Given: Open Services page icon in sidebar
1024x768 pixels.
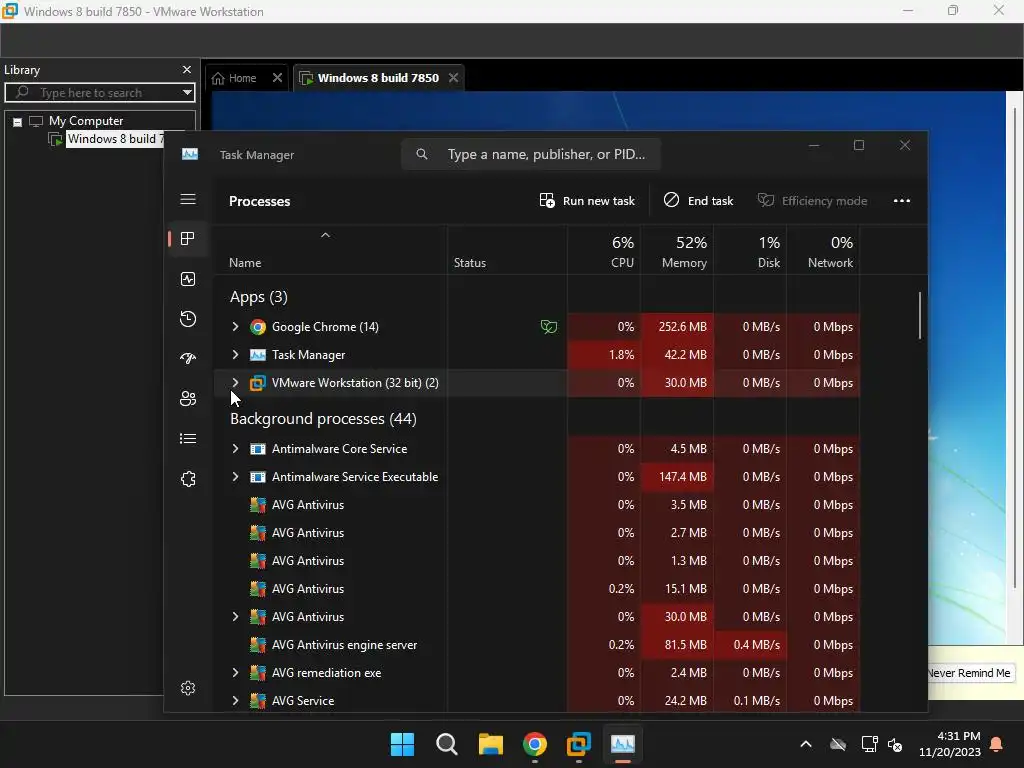Looking at the screenshot, I should click(188, 479).
